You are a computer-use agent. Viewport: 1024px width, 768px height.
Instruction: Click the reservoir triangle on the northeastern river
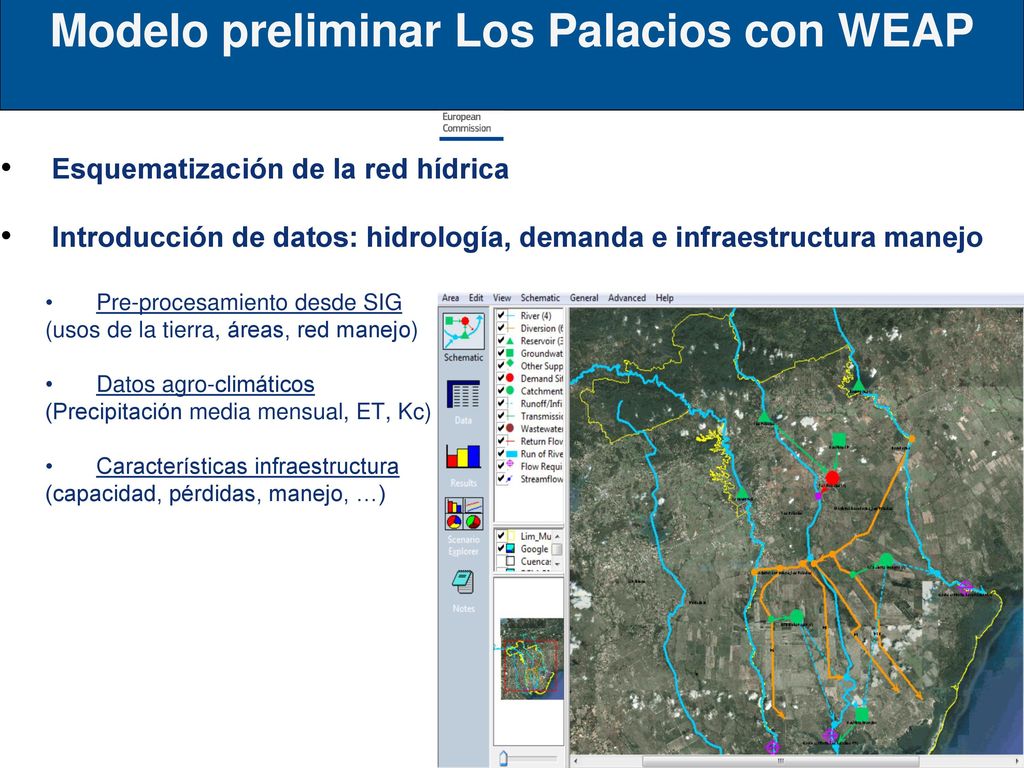(858, 385)
